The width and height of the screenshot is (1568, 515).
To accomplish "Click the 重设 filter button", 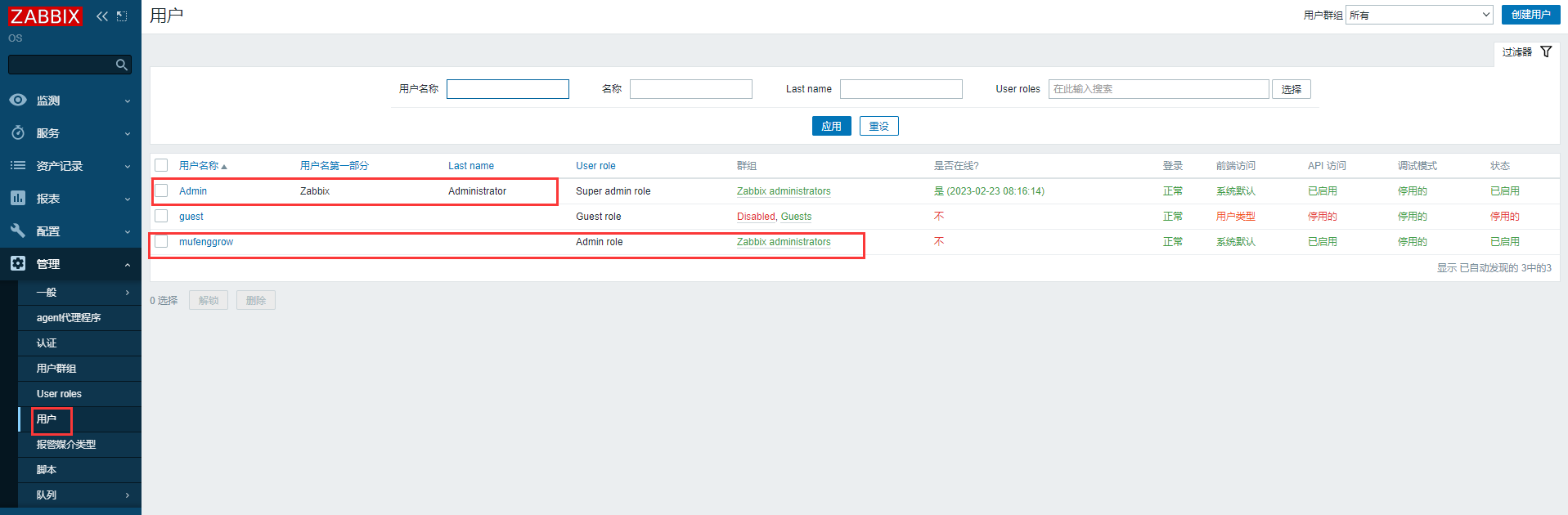I will pos(878,126).
